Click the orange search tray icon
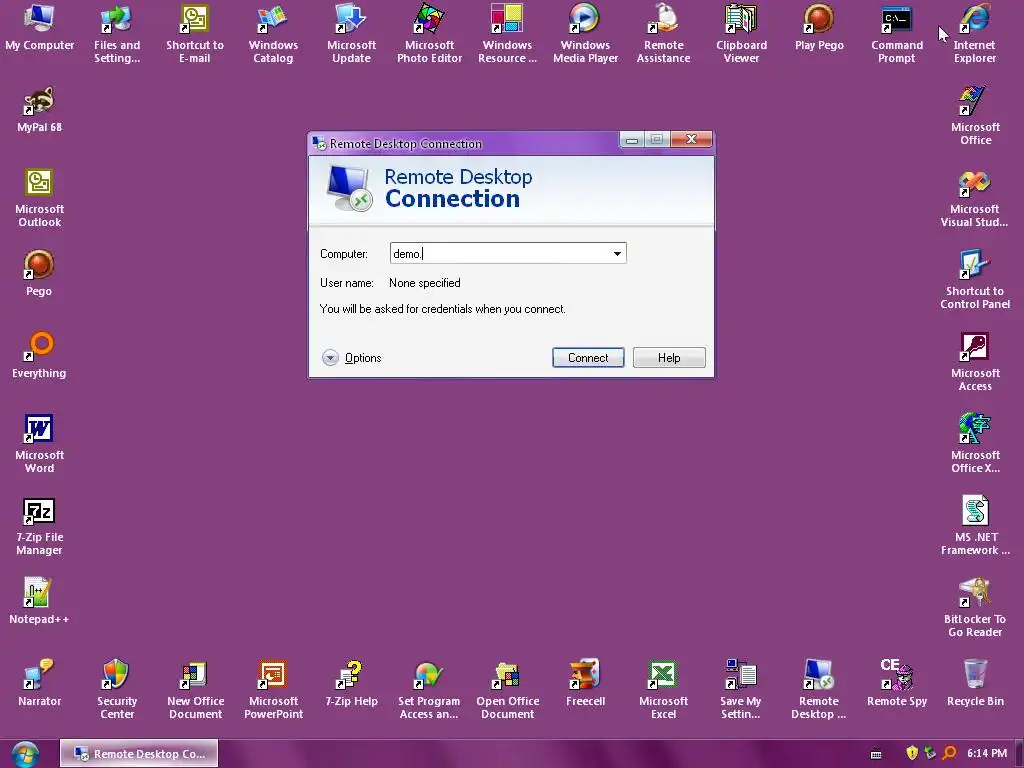Image resolution: width=1024 pixels, height=768 pixels. [949, 753]
